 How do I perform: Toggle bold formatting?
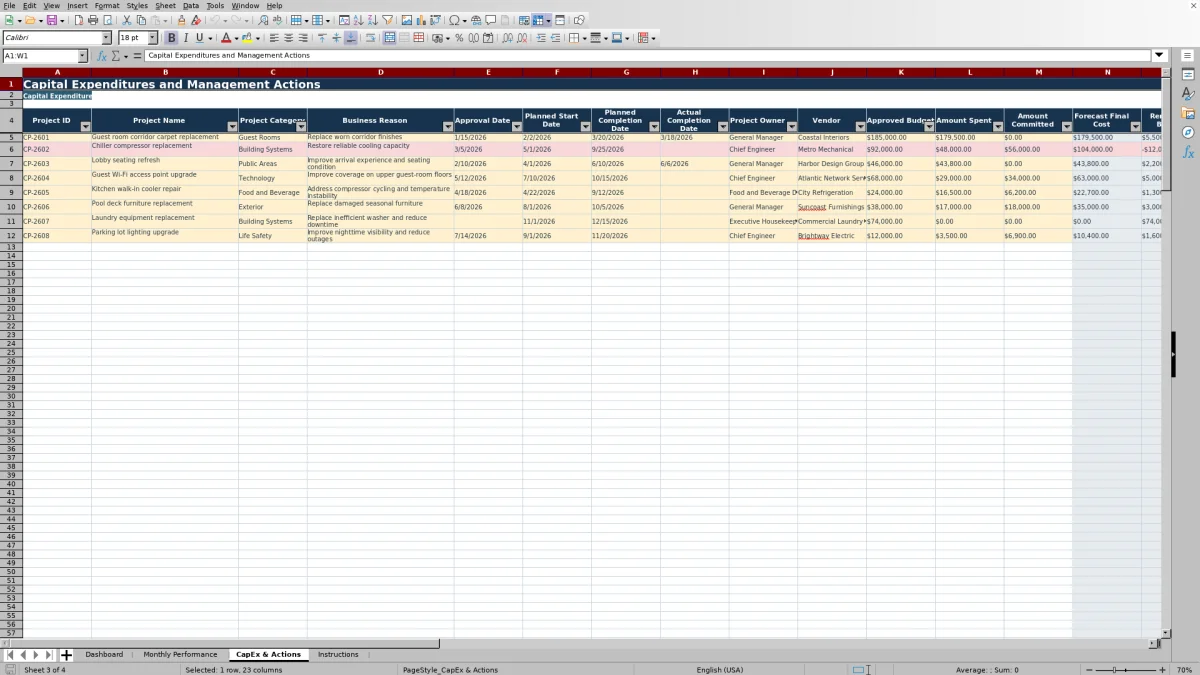[x=171, y=38]
